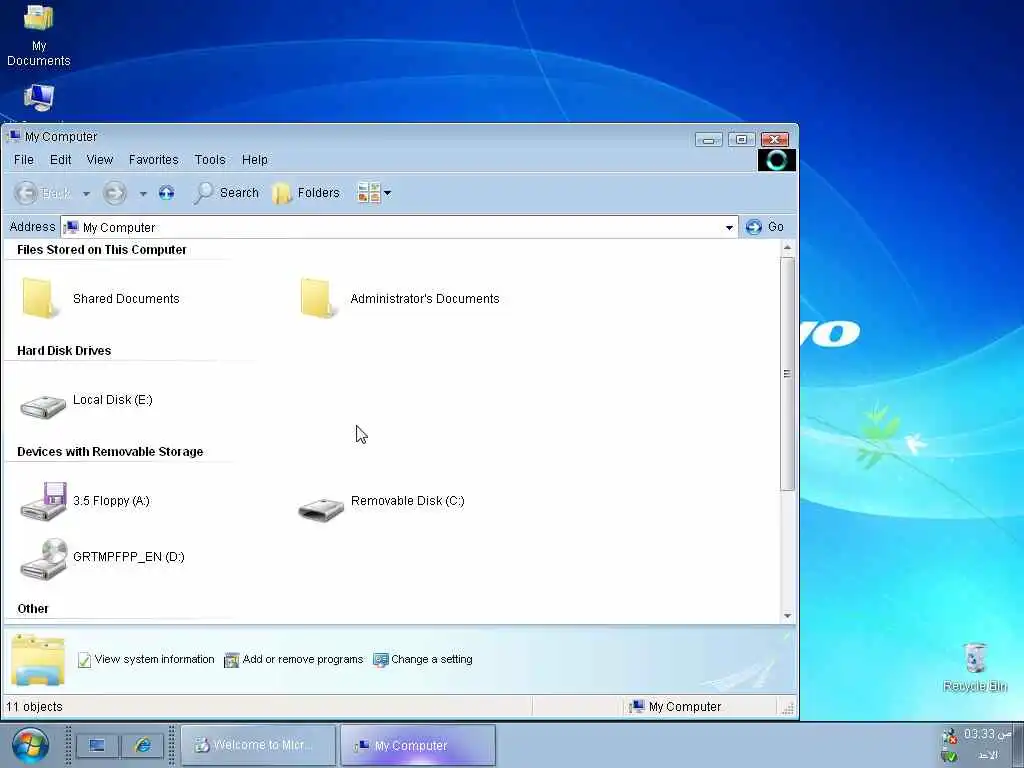This screenshot has height=768, width=1024.
Task: Click the View system information icon
Action: pyautogui.click(x=84, y=660)
